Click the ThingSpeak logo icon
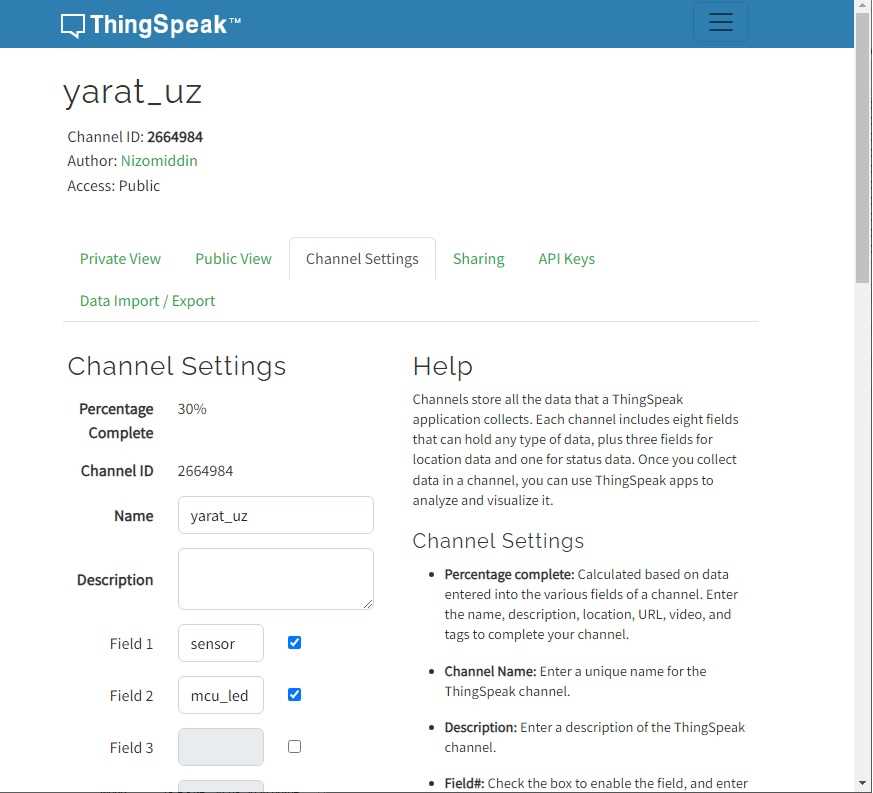 click(73, 25)
